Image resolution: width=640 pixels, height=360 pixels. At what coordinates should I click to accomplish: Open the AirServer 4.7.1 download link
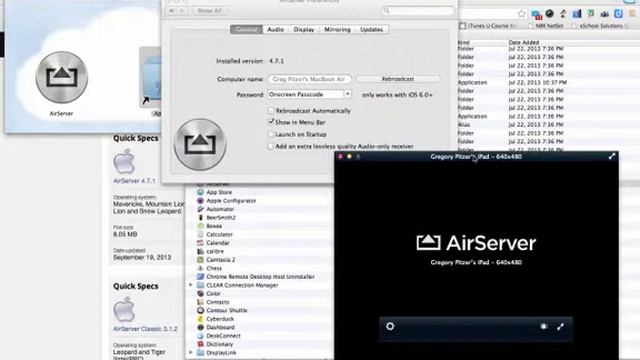coord(134,180)
